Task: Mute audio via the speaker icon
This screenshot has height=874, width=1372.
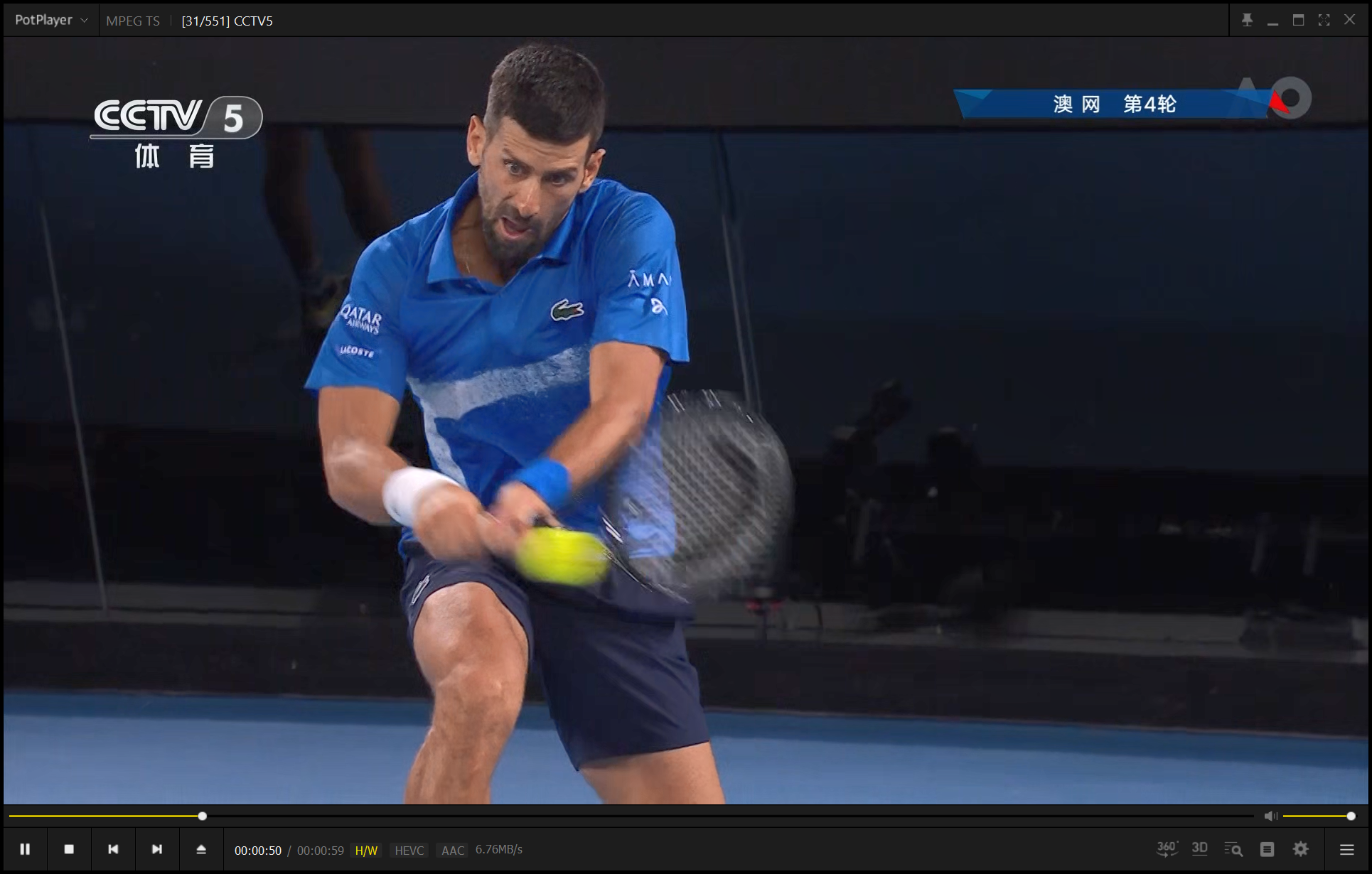Action: coord(1270,816)
